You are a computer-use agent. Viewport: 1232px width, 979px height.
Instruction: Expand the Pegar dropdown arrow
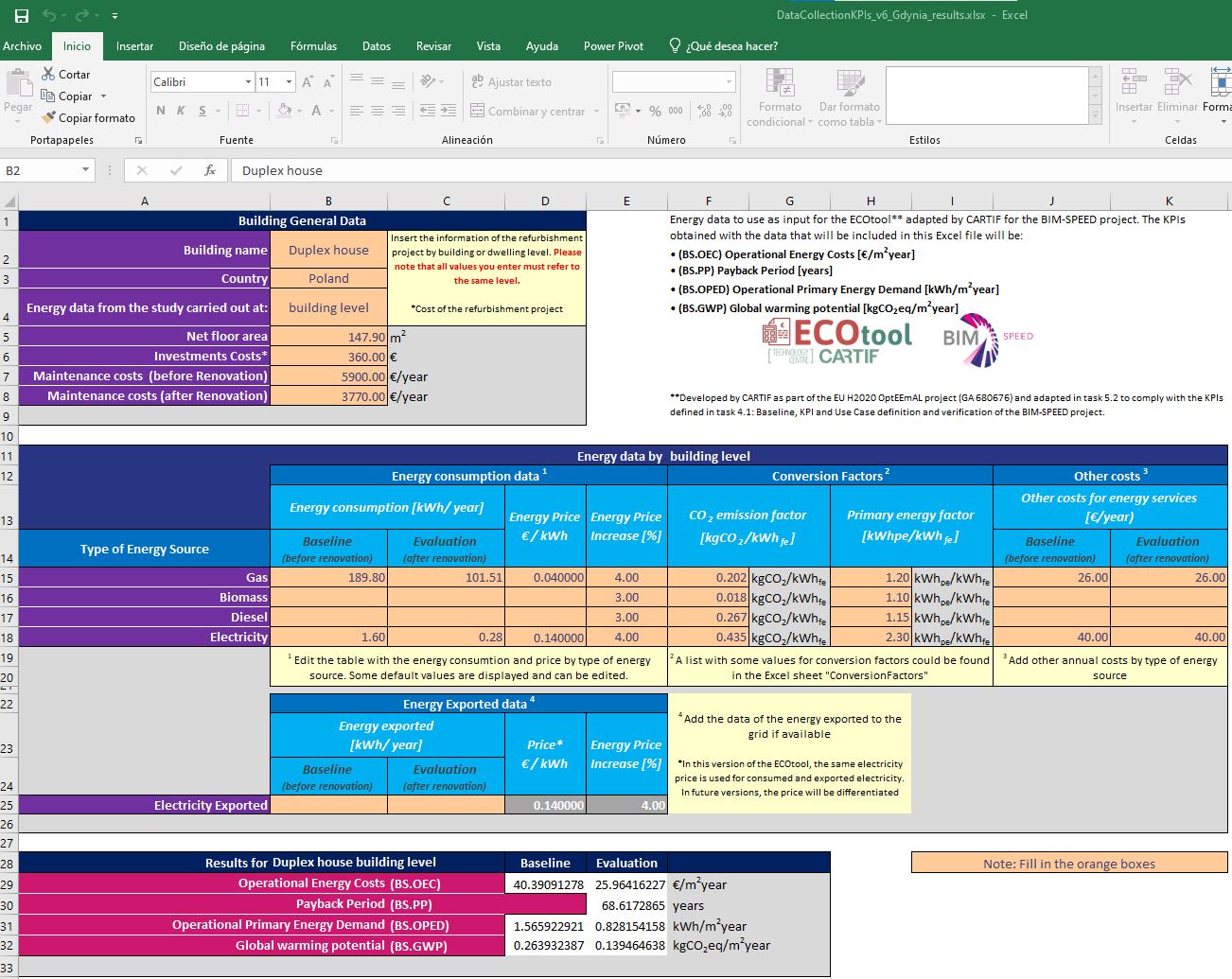tap(18, 120)
